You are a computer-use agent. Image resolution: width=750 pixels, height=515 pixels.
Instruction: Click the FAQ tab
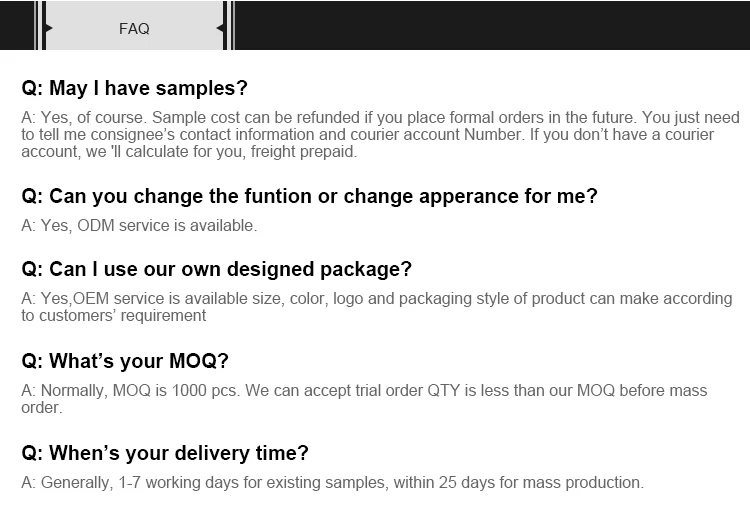click(134, 28)
